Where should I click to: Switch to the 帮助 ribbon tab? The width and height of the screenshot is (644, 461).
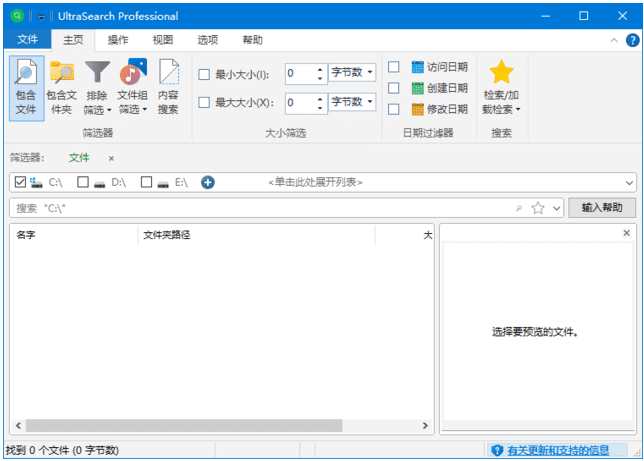(252, 40)
